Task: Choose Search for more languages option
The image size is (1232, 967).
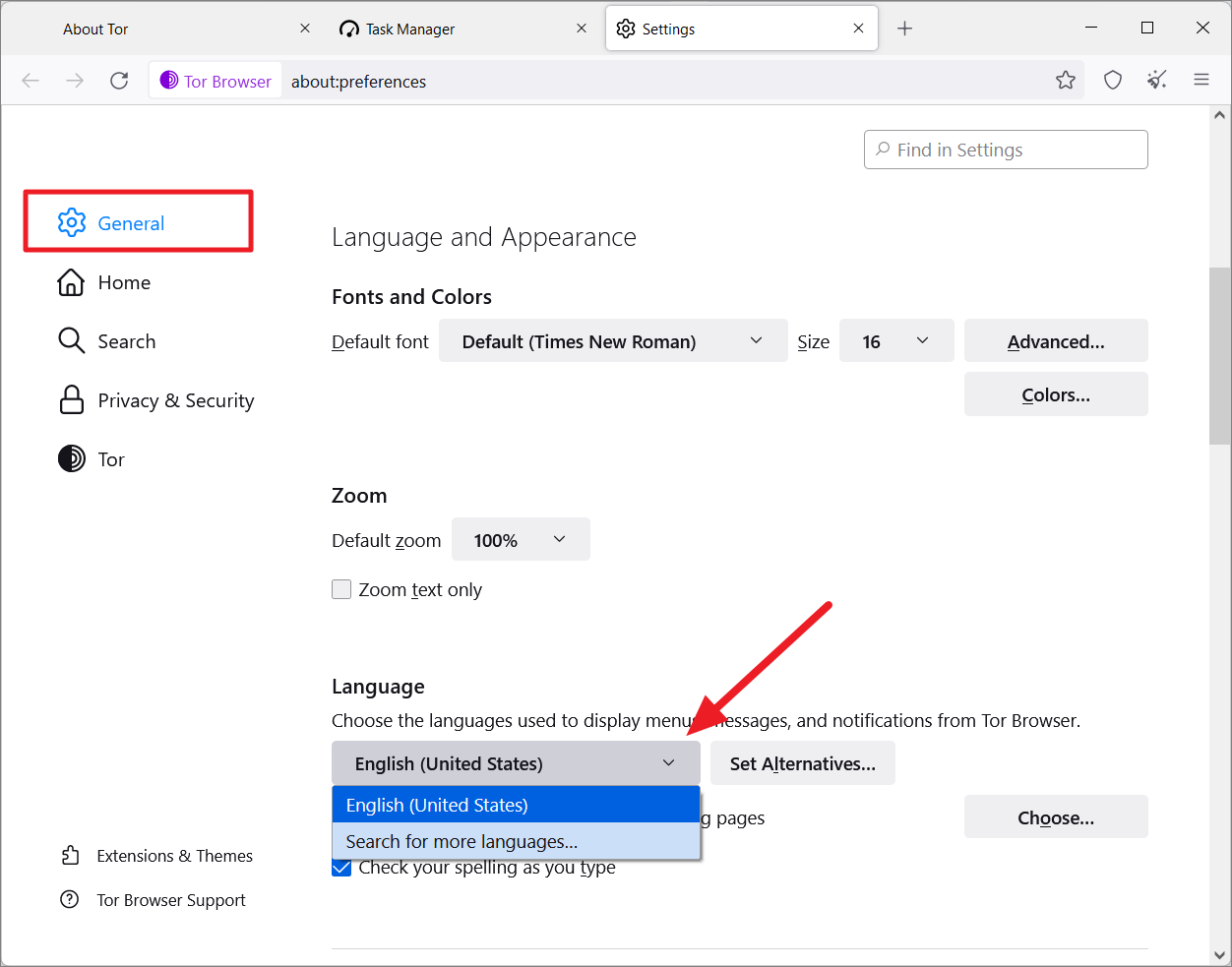Action: pos(516,841)
